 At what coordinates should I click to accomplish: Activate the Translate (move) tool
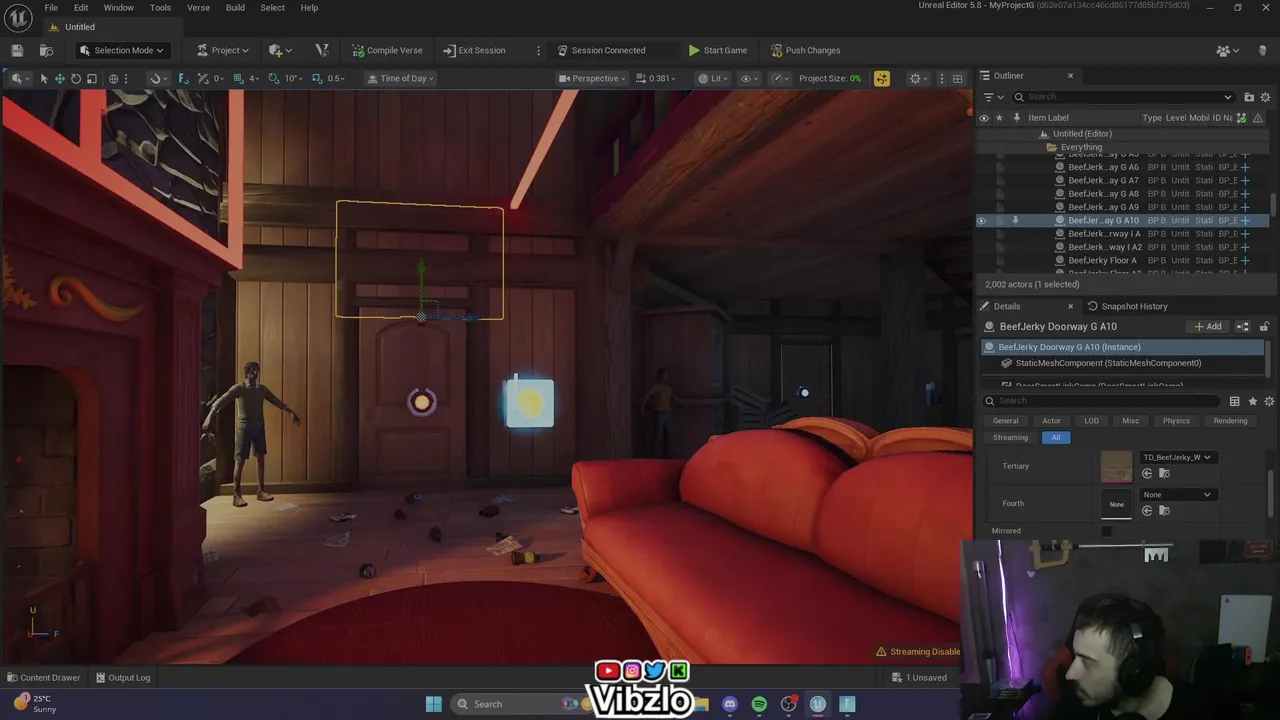click(x=59, y=78)
